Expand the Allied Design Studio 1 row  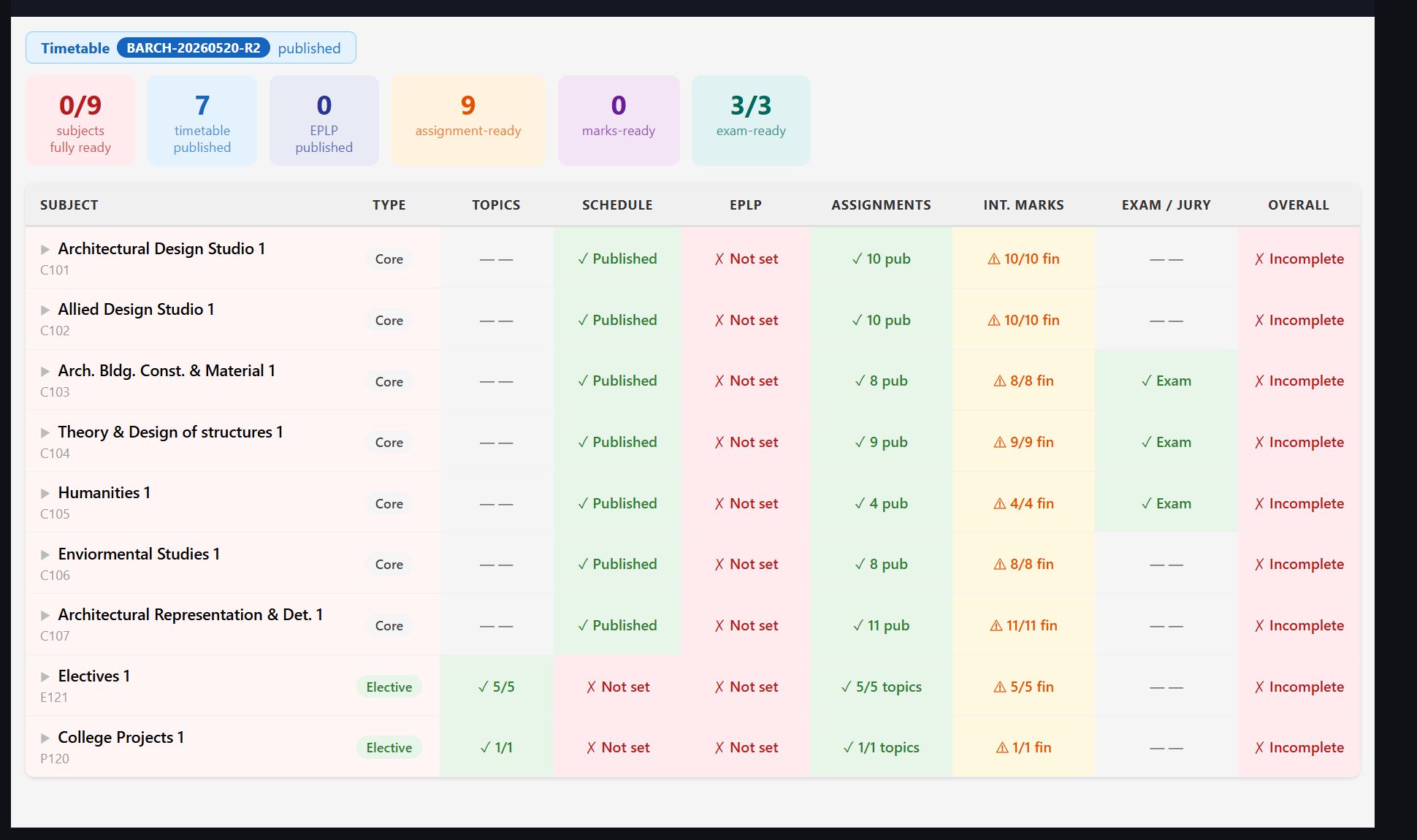pyautogui.click(x=45, y=310)
